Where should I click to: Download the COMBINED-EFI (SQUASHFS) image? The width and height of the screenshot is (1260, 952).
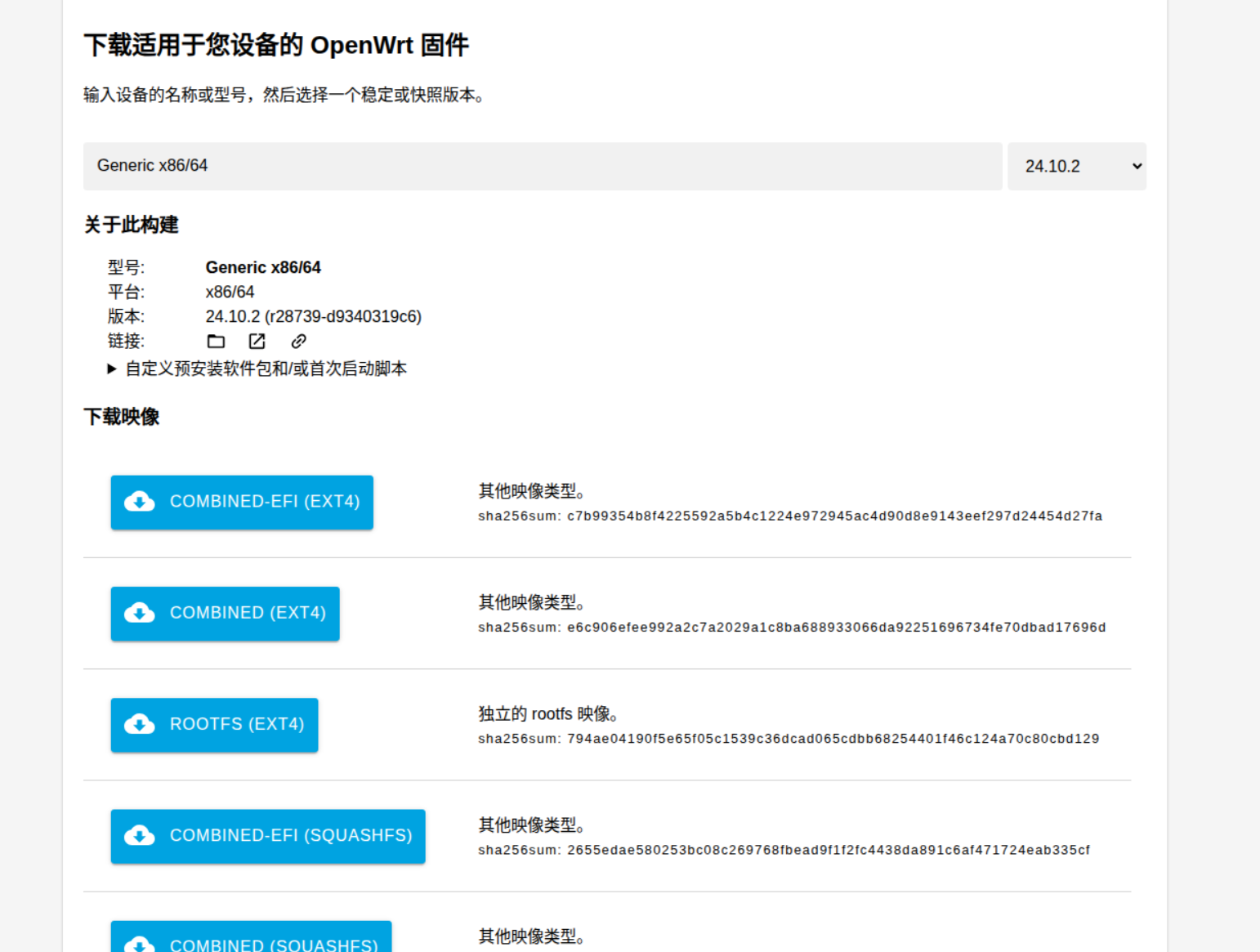pyautogui.click(x=290, y=835)
